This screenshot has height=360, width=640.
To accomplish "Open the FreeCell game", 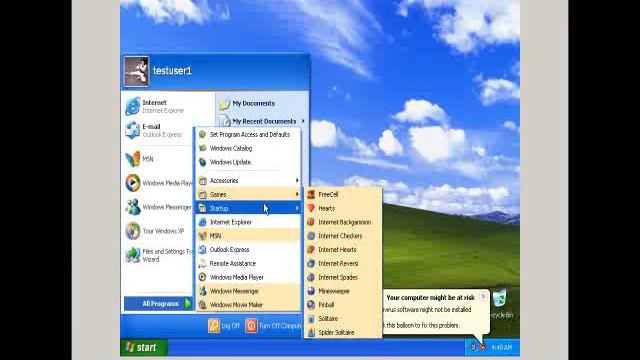I will pyautogui.click(x=343, y=195).
